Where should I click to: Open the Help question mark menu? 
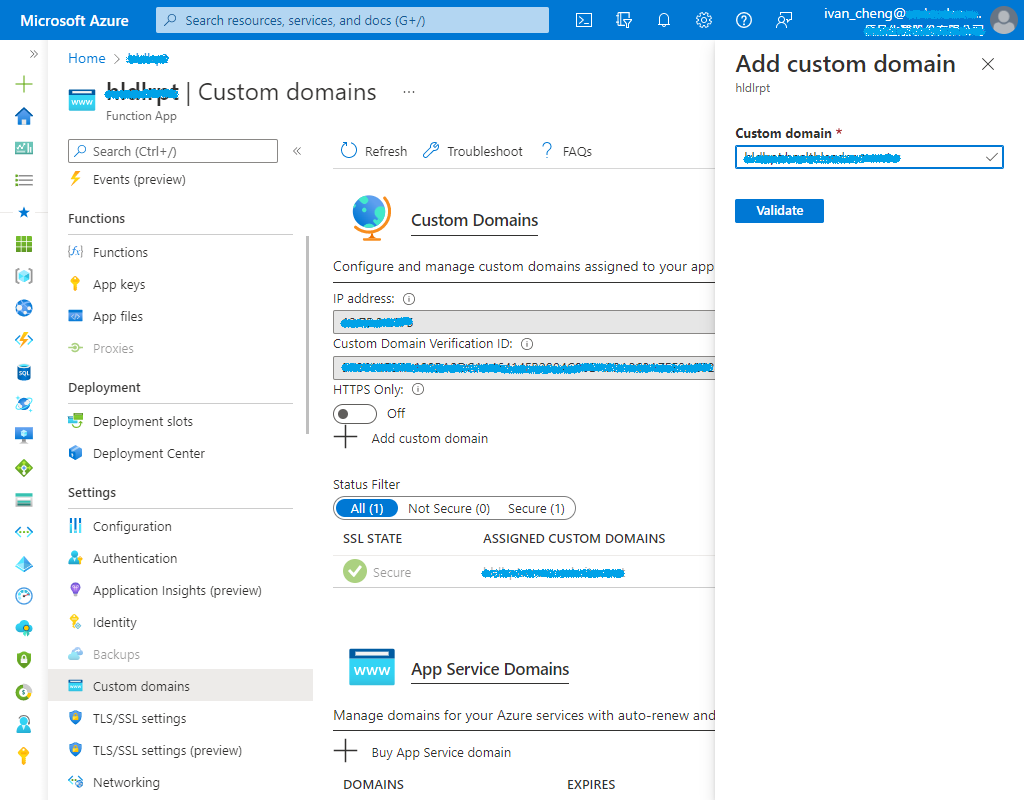point(743,19)
